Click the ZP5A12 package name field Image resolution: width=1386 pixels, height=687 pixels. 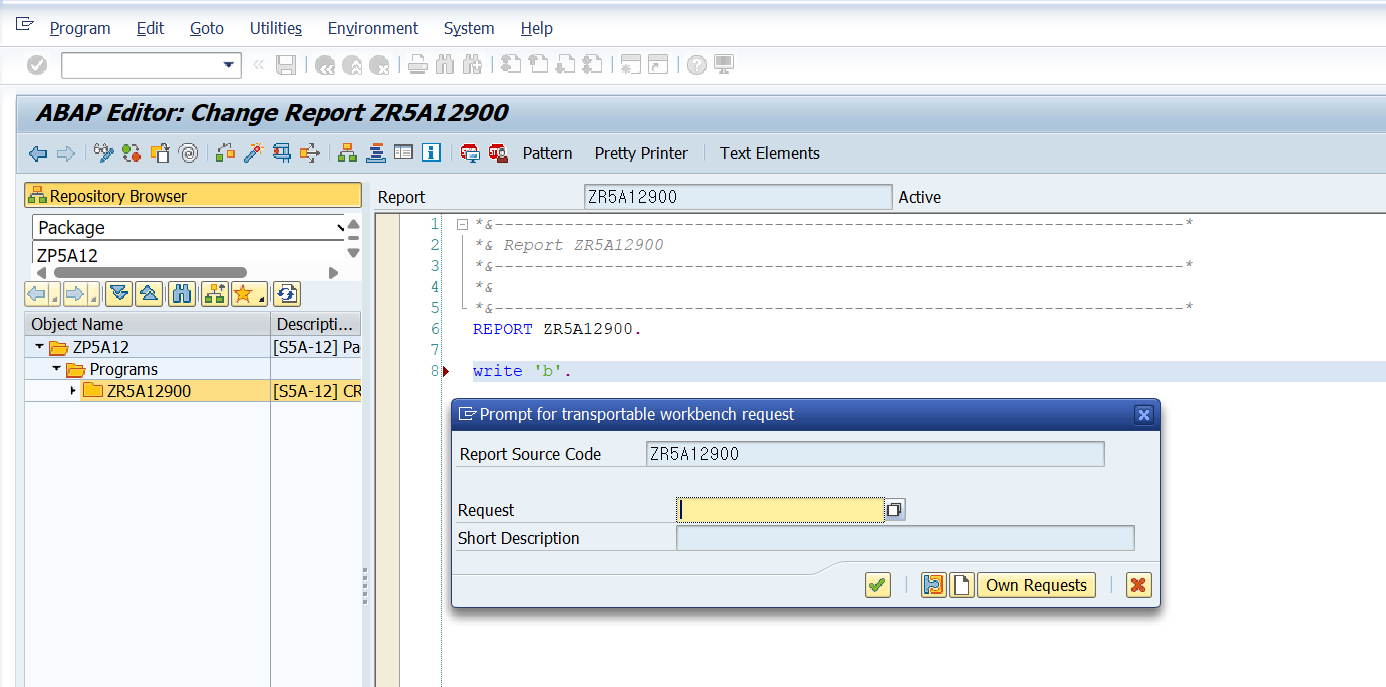pos(188,255)
